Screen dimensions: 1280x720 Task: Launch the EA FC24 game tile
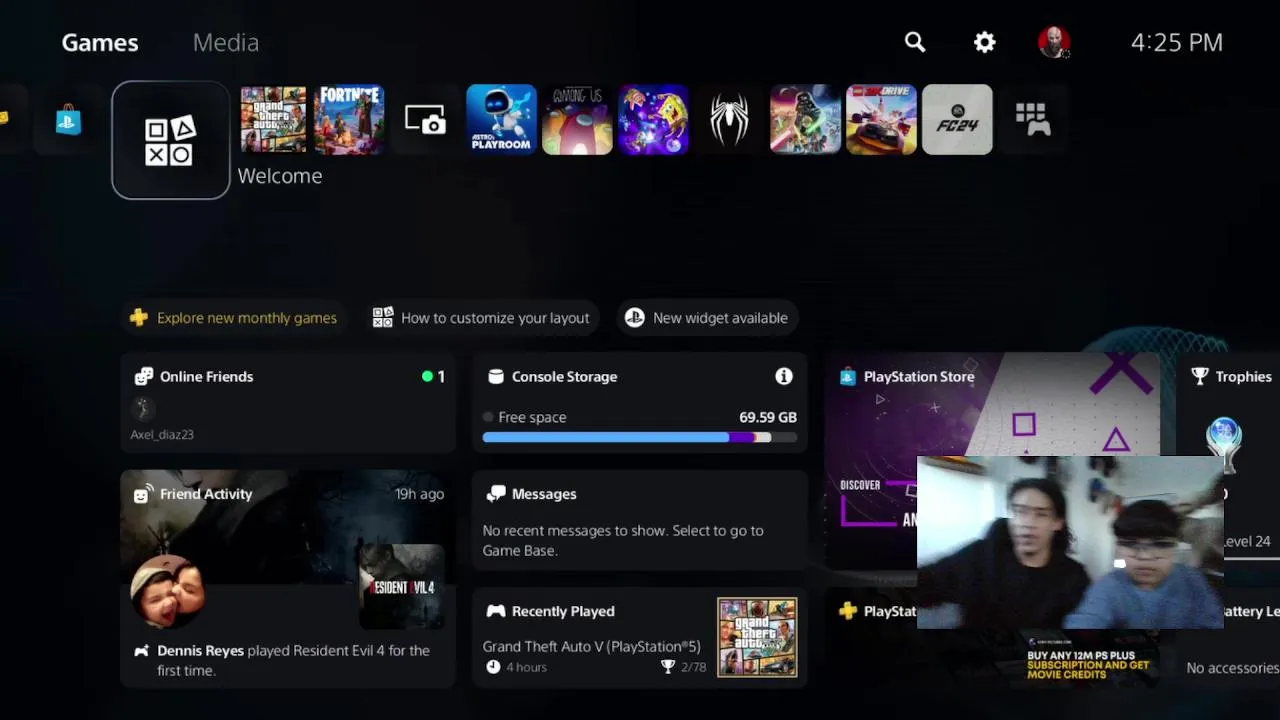pos(957,120)
